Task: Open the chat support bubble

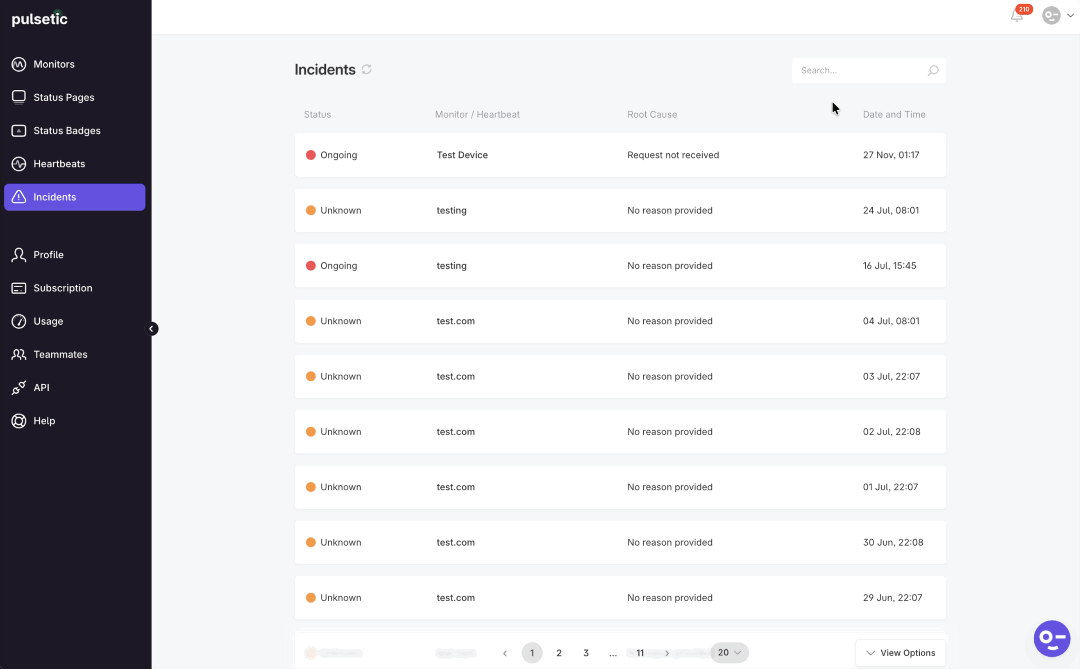Action: [x=1052, y=639]
